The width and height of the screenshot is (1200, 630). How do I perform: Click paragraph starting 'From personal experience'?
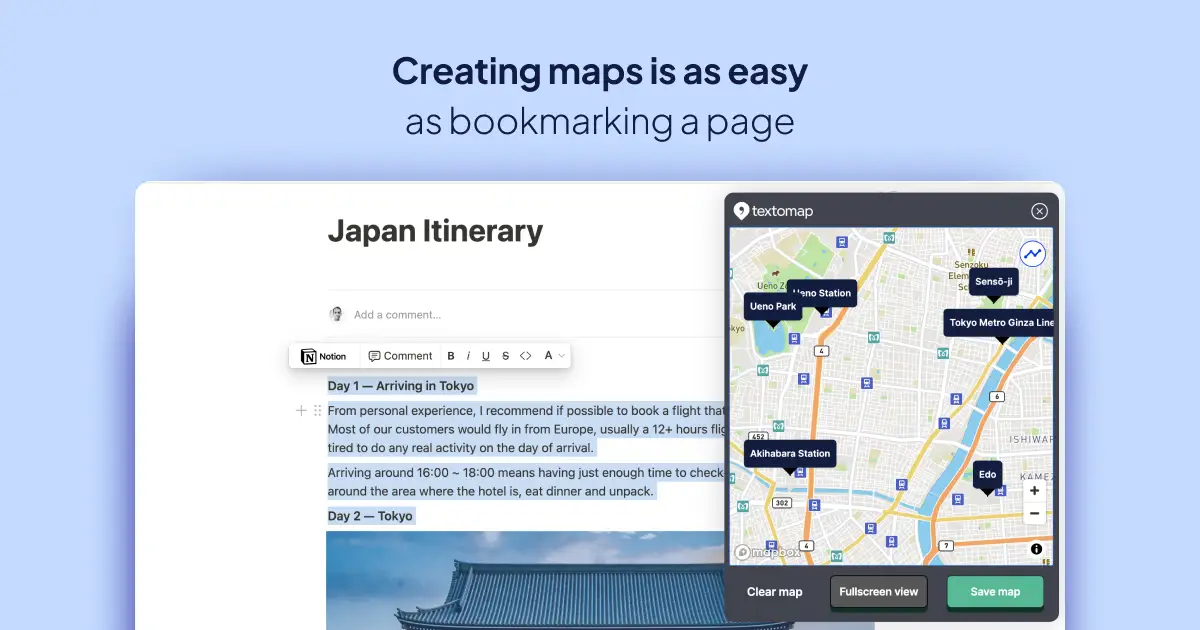click(526, 429)
